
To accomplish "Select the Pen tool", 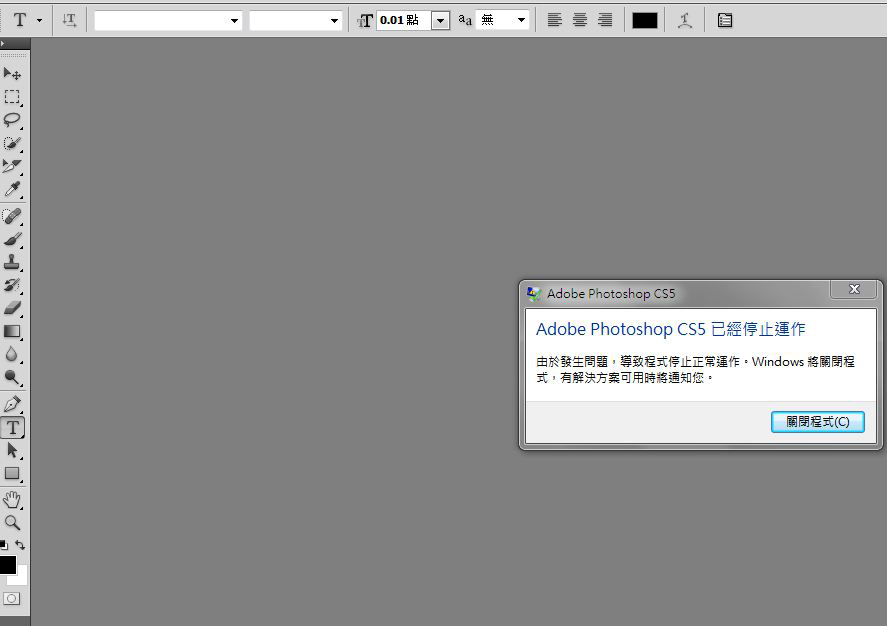I will coord(12,404).
